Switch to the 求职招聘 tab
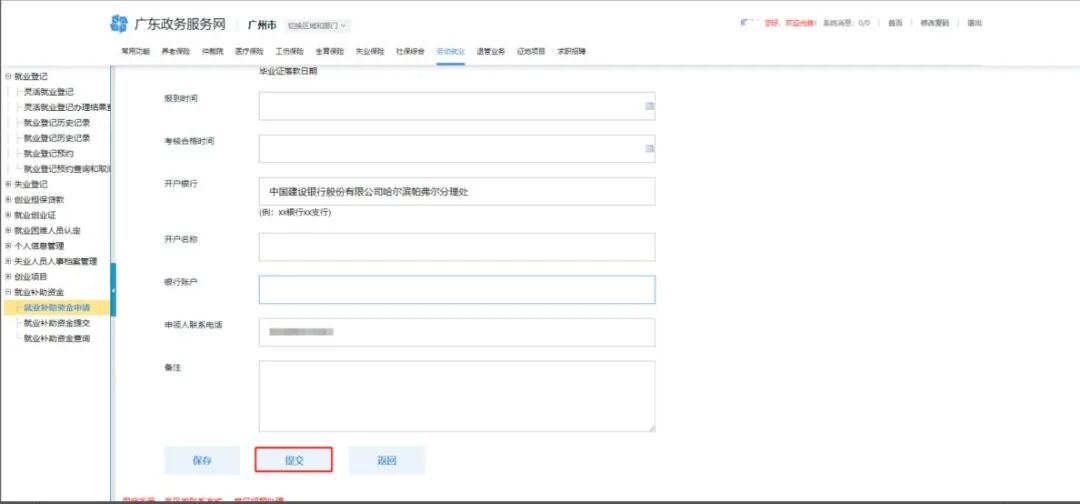1080x504 pixels. pos(572,51)
